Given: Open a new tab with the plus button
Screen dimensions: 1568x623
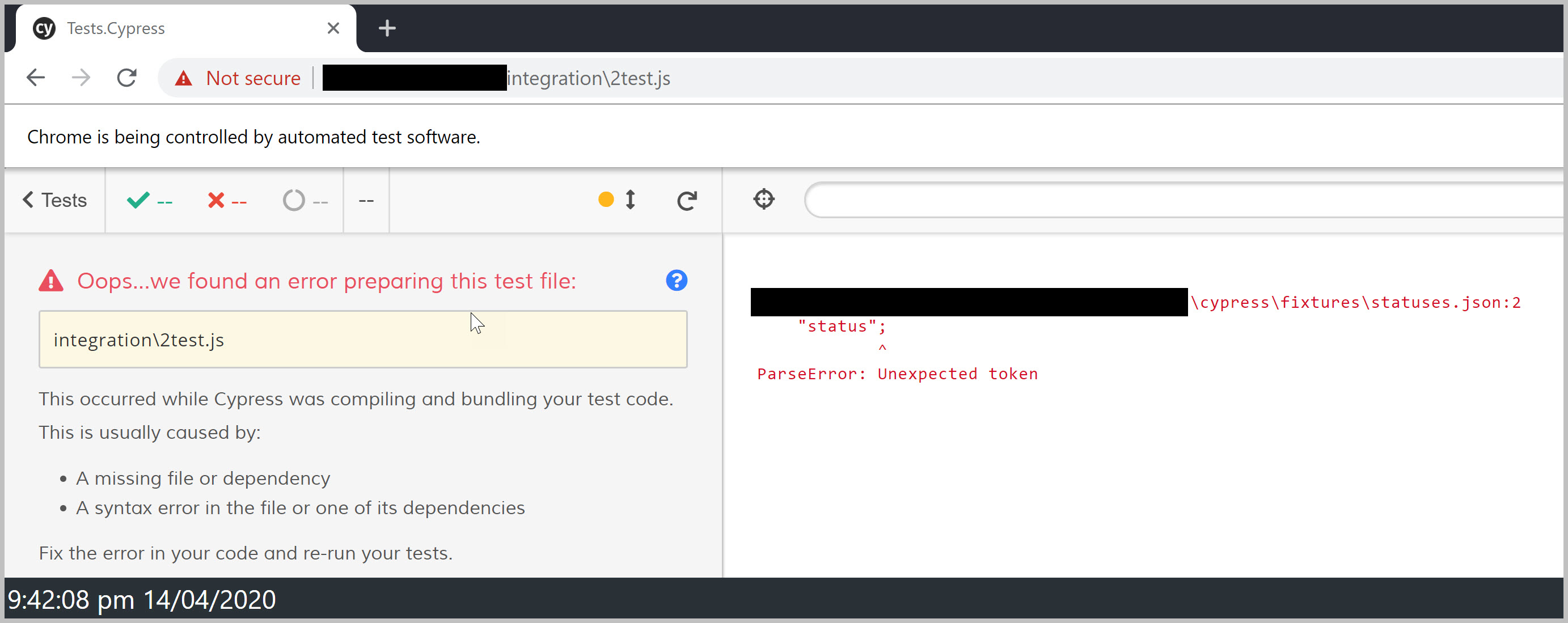Looking at the screenshot, I should pos(387,27).
